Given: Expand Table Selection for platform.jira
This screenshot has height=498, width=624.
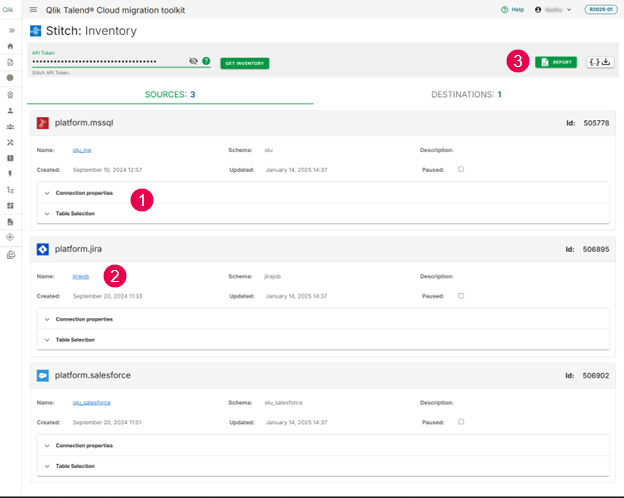Looking at the screenshot, I should pos(323,340).
